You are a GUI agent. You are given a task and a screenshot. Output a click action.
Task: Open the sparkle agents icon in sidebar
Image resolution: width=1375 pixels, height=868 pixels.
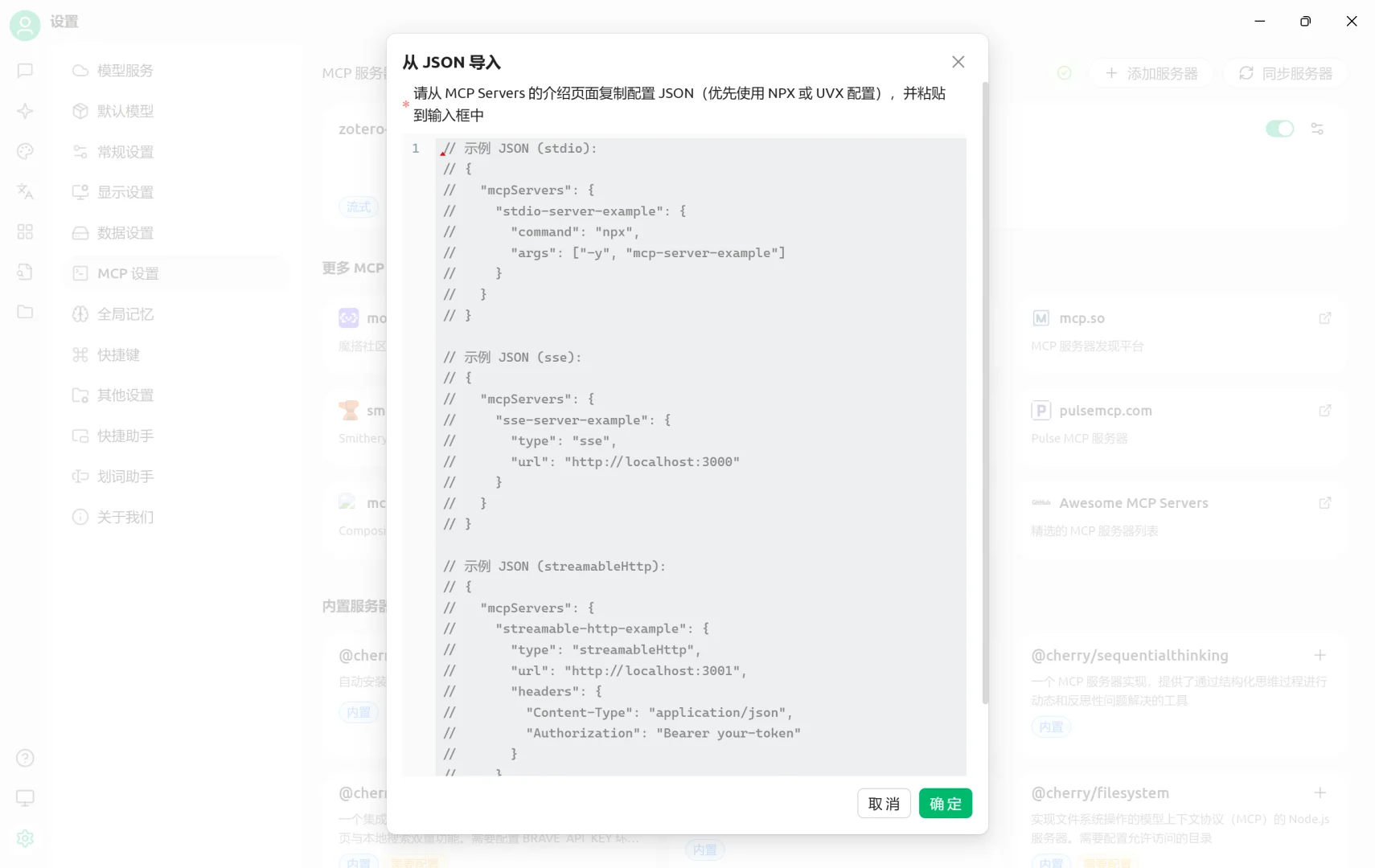[25, 111]
